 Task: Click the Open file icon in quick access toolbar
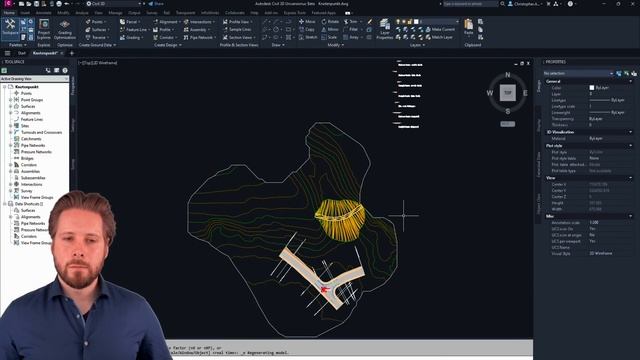pos(29,4)
